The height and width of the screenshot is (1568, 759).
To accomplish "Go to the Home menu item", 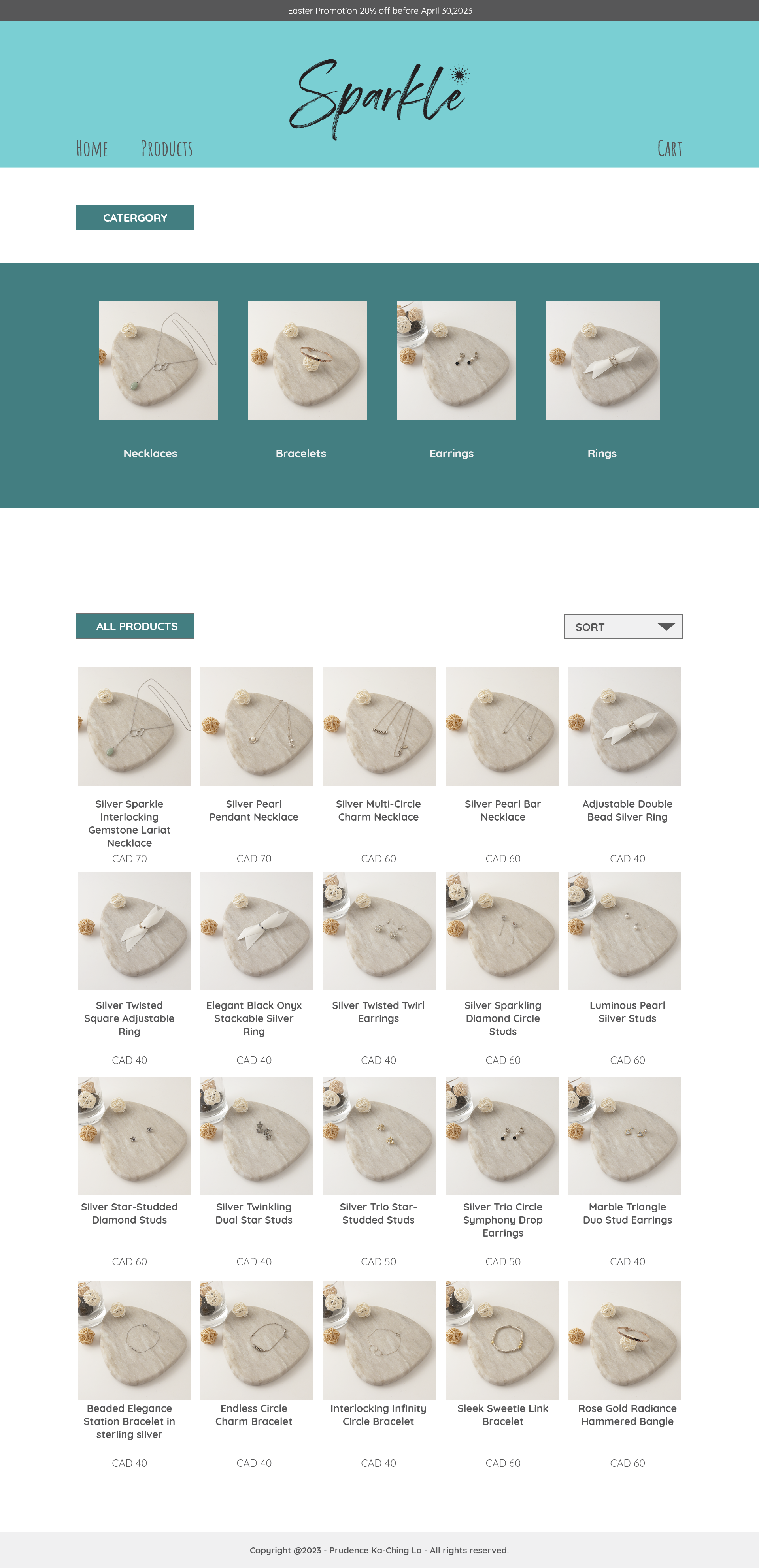I will 92,149.
